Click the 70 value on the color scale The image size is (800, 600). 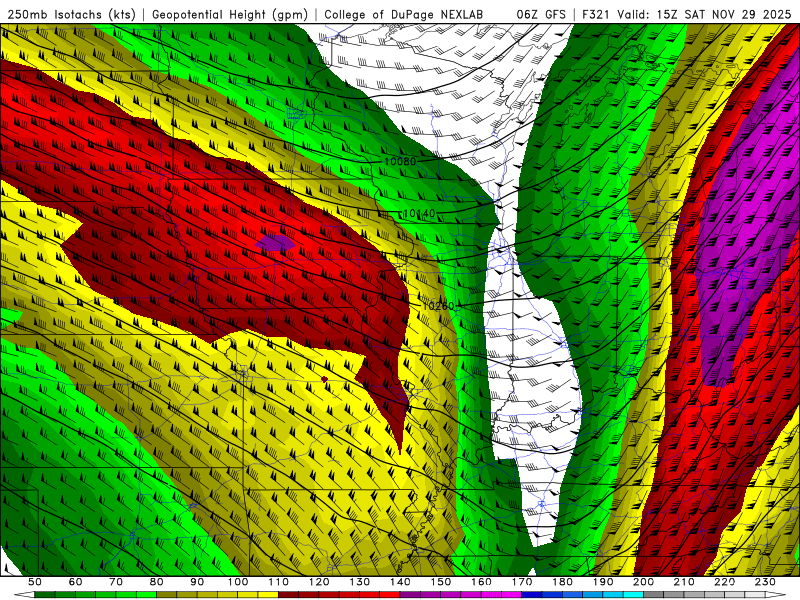[x=116, y=582]
